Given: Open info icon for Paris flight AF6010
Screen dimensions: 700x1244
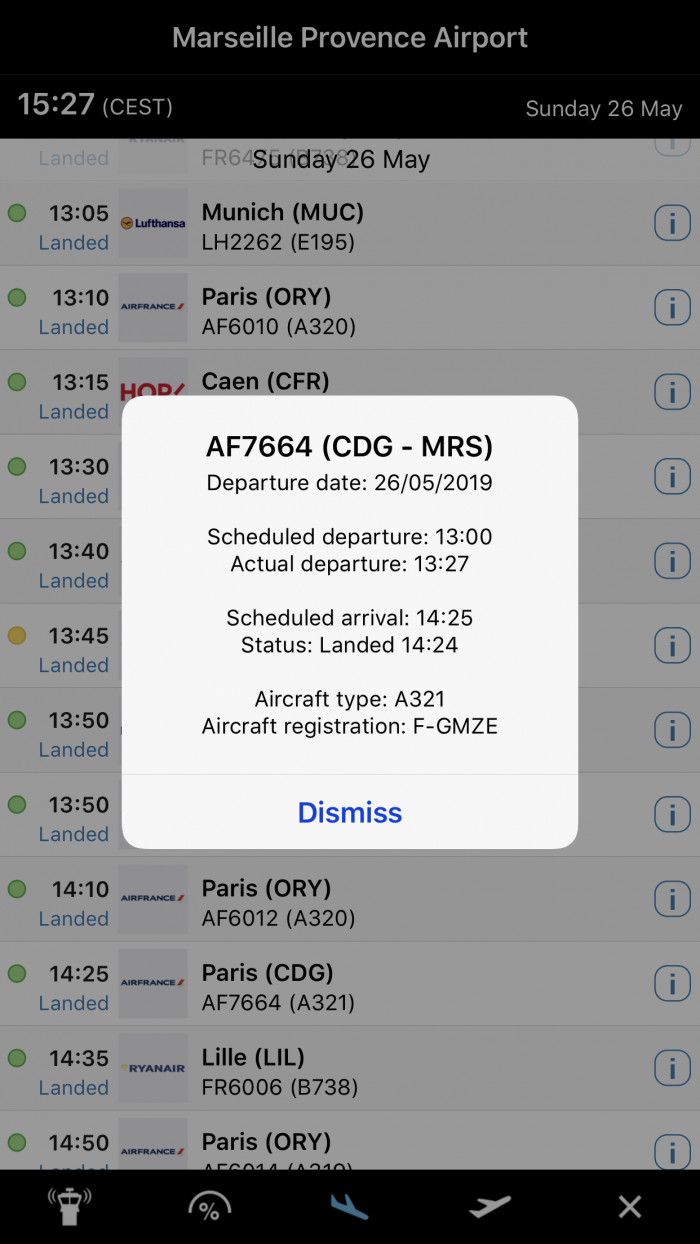Looking at the screenshot, I should tap(672, 309).
